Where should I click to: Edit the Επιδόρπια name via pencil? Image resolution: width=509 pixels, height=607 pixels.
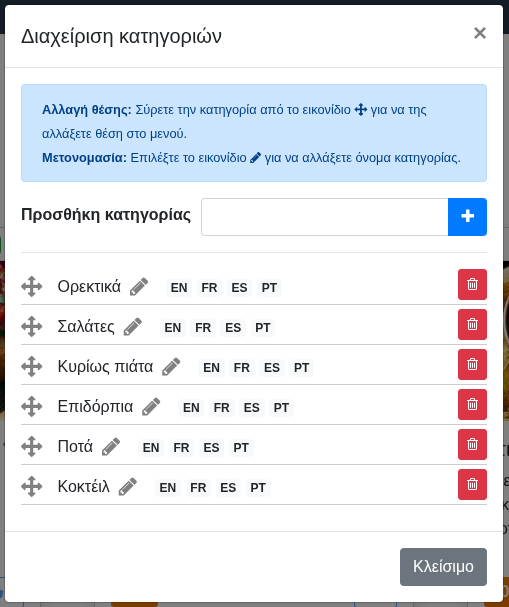tap(151, 406)
